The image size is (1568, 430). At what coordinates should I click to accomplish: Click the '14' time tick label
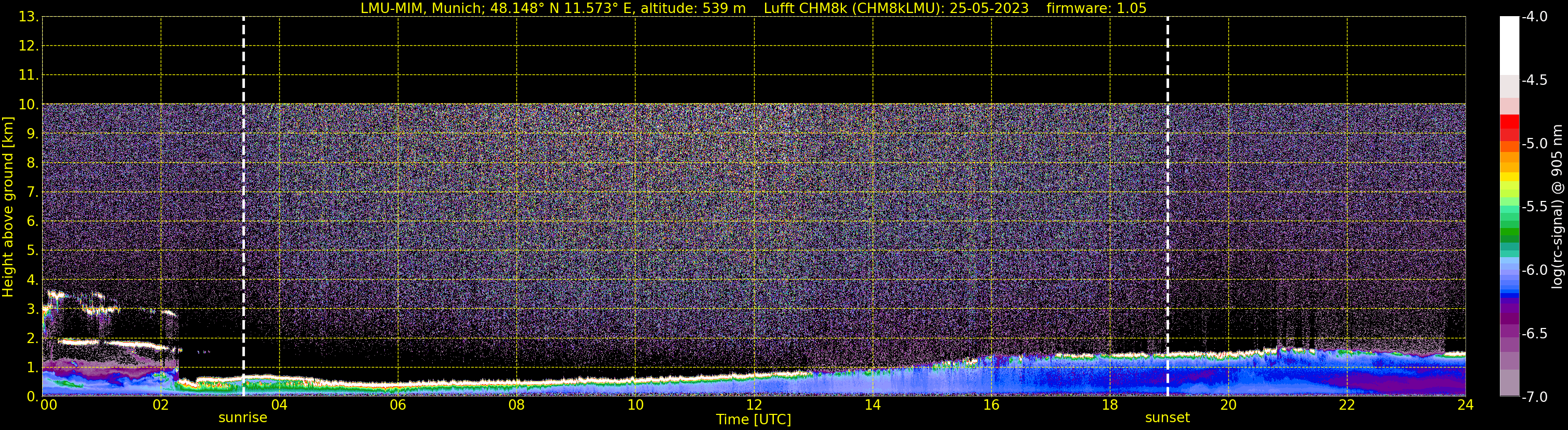point(872,405)
